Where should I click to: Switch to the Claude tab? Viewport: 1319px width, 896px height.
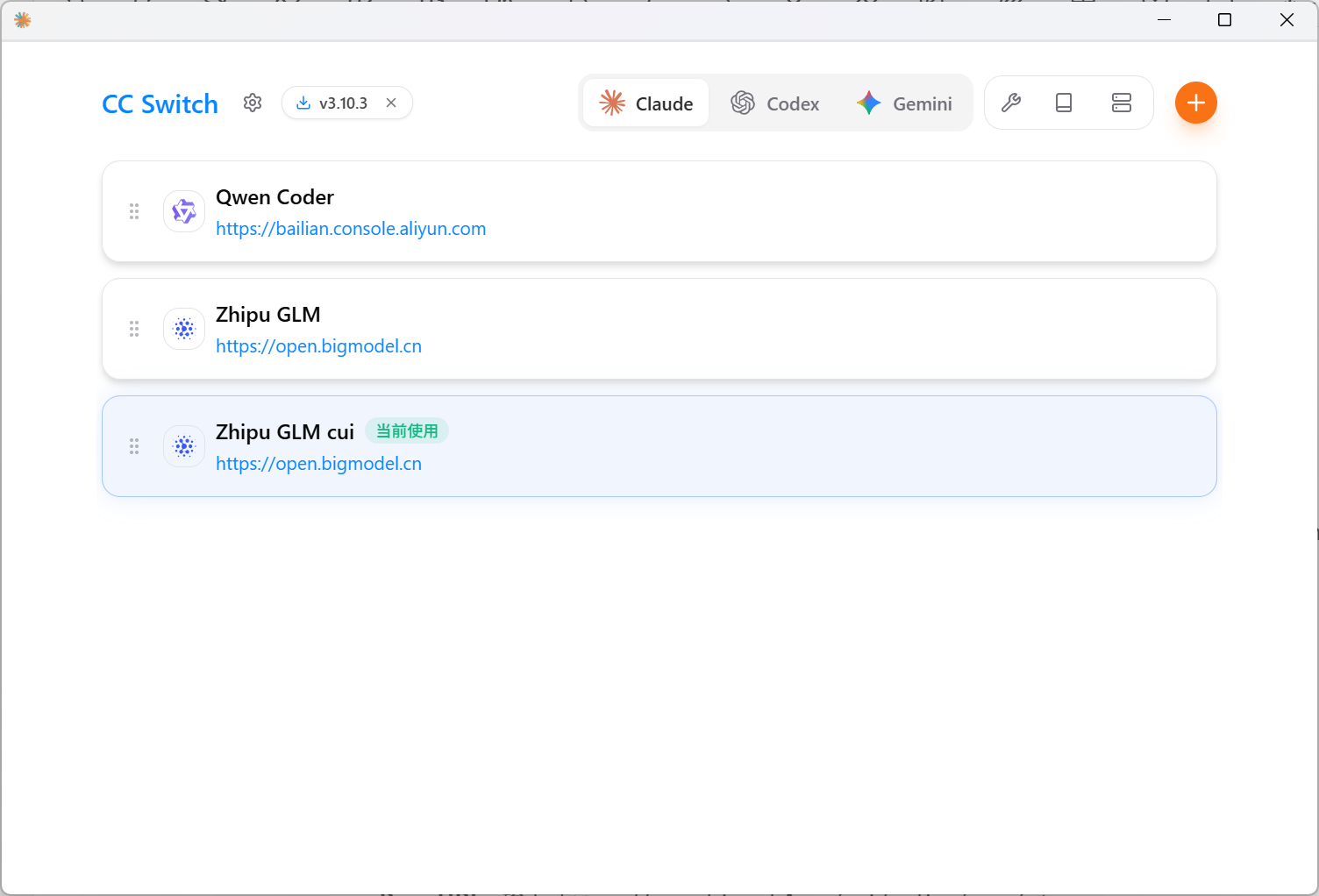pyautogui.click(x=646, y=103)
